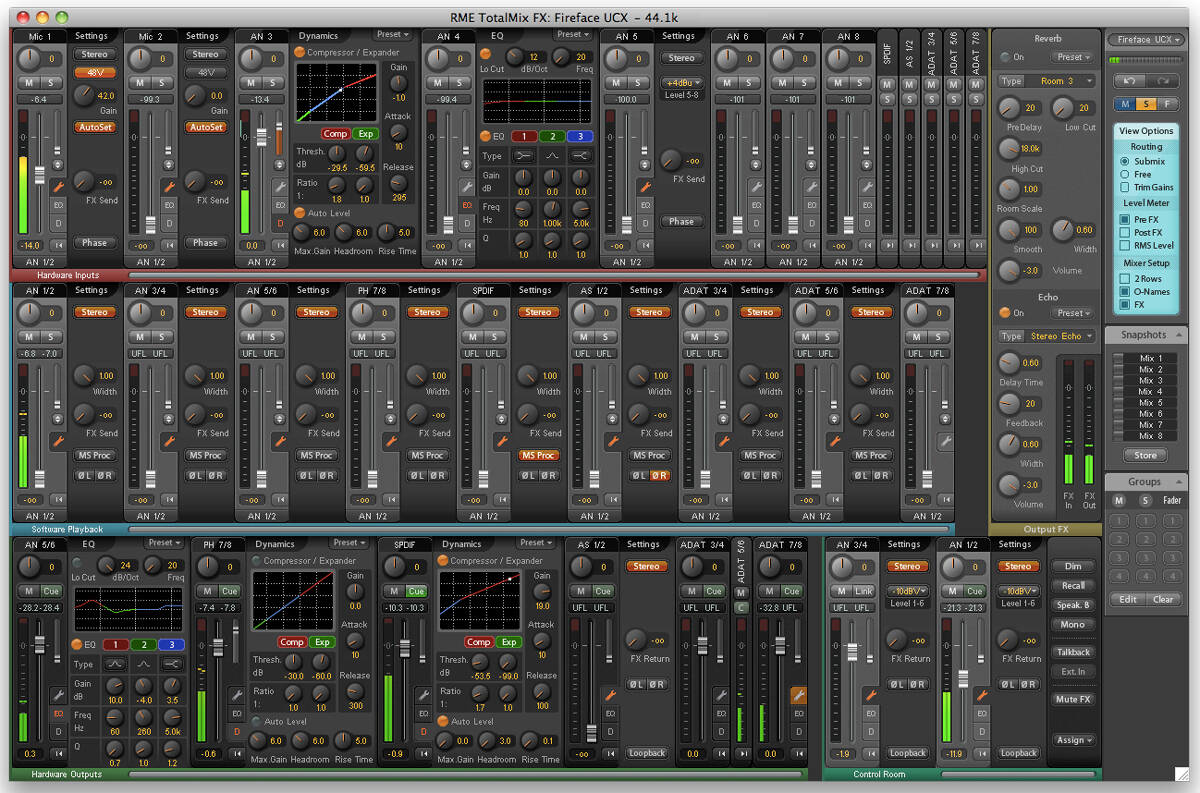The height and width of the screenshot is (793, 1200).
Task: Toggle MS Proc on the AN 3/4 input channel
Action: point(206,455)
